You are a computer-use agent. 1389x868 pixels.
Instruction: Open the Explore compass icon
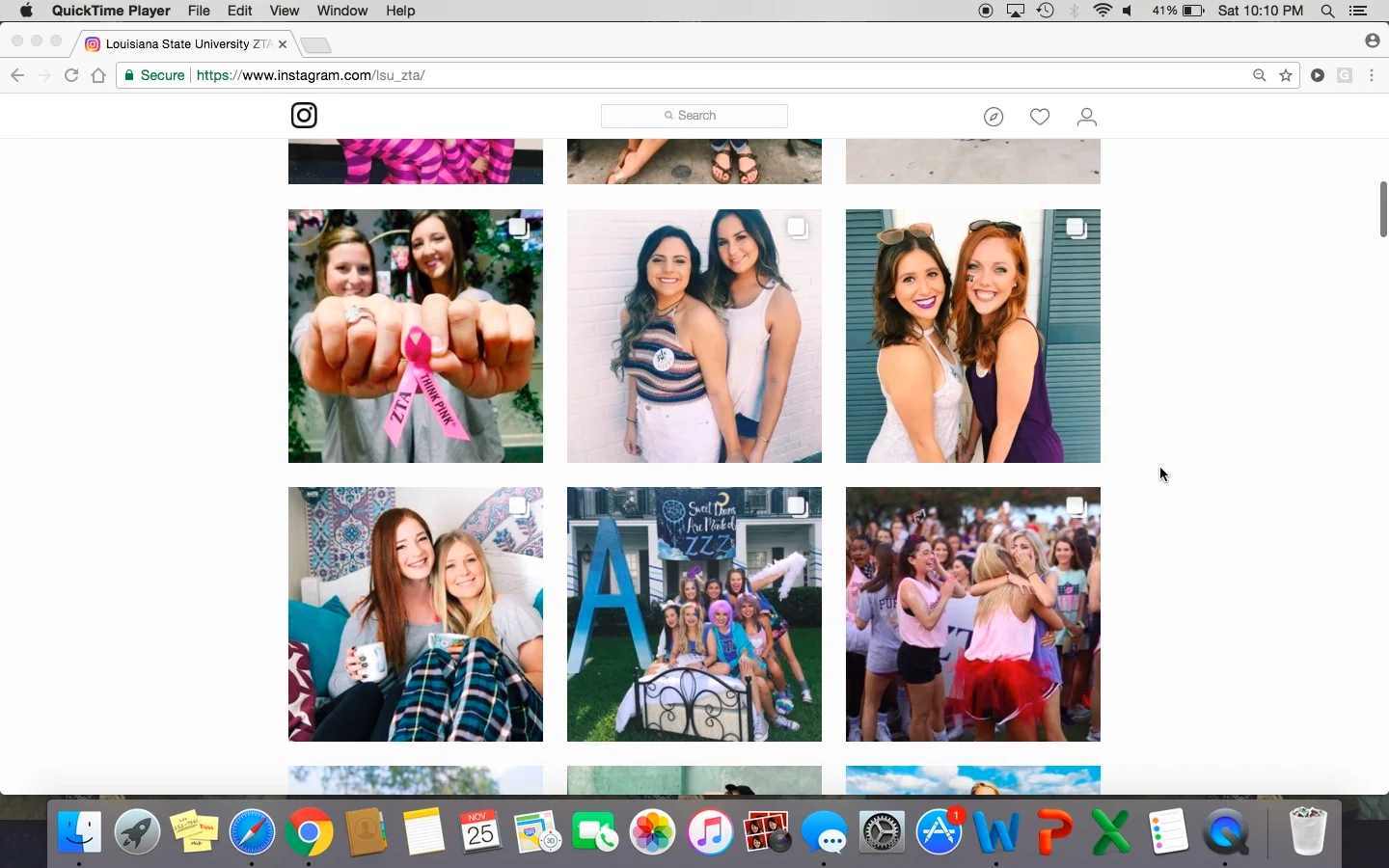click(994, 117)
